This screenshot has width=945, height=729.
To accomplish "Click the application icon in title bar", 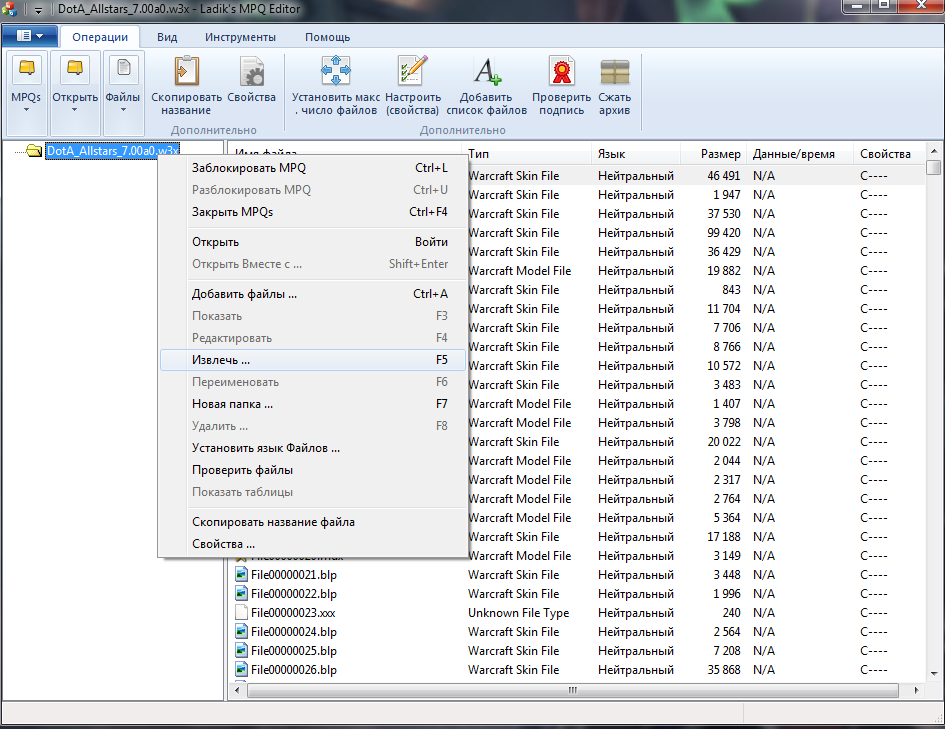I will (9, 9).
